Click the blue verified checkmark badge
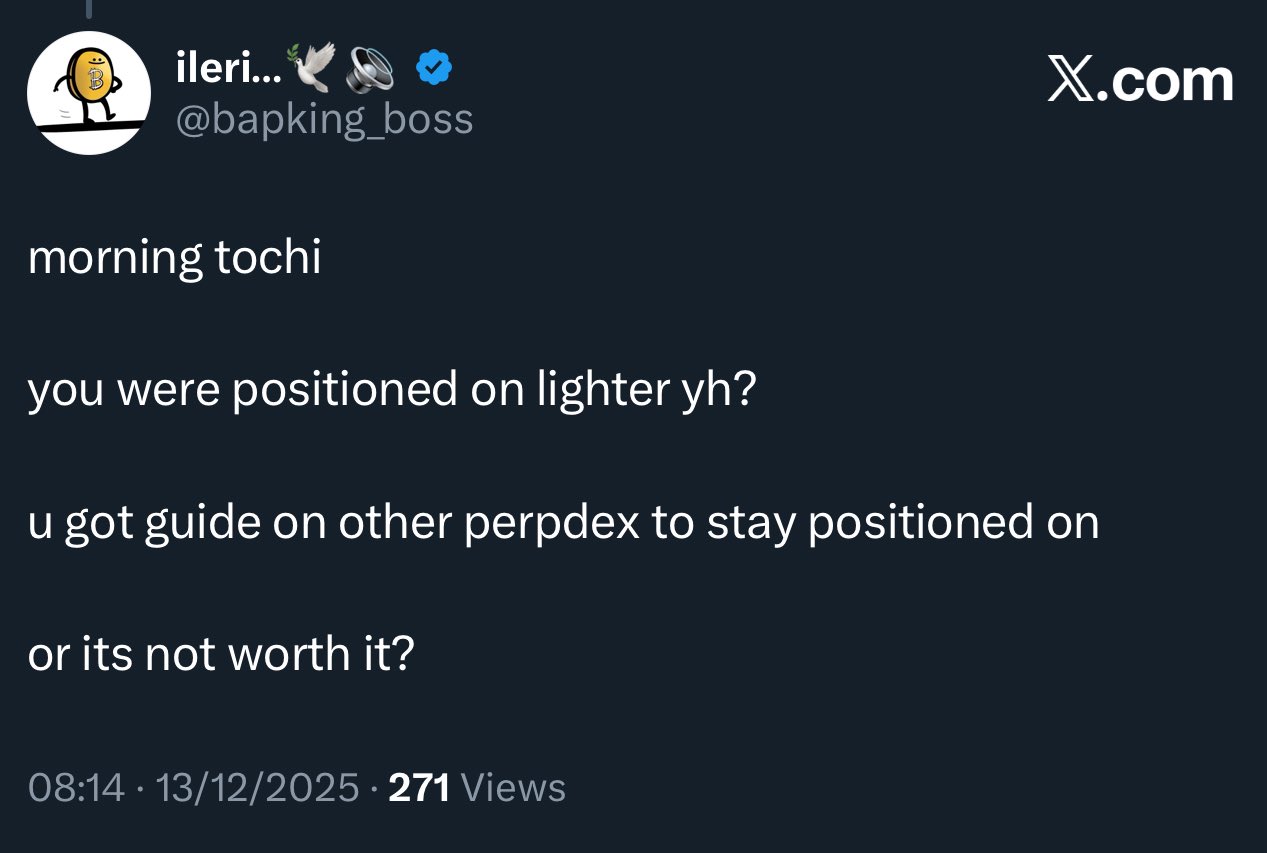This screenshot has width=1267, height=853. [434, 68]
